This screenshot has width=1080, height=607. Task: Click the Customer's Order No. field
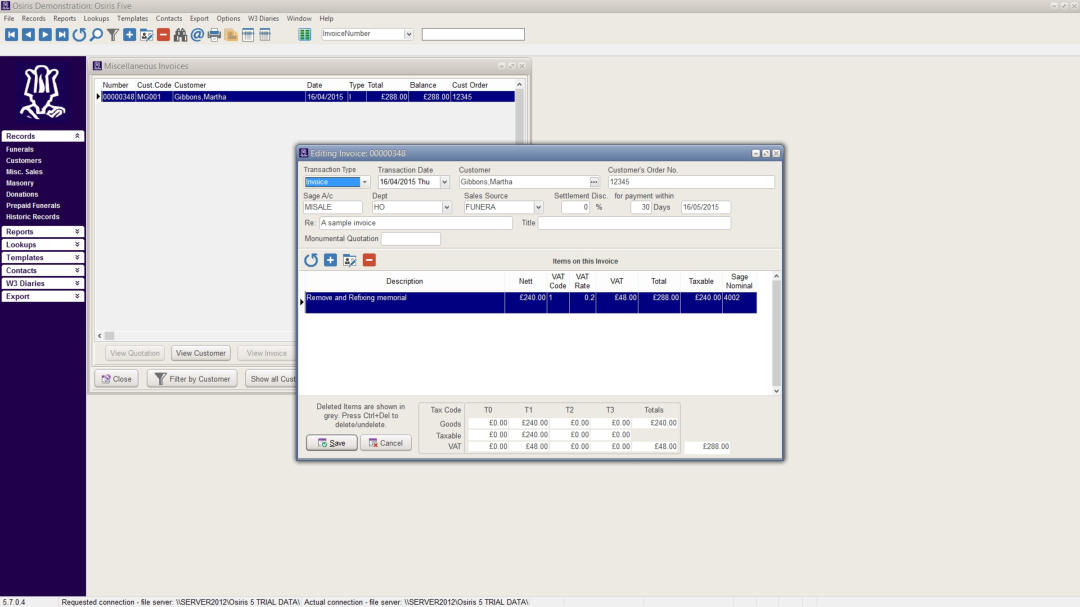coord(690,182)
